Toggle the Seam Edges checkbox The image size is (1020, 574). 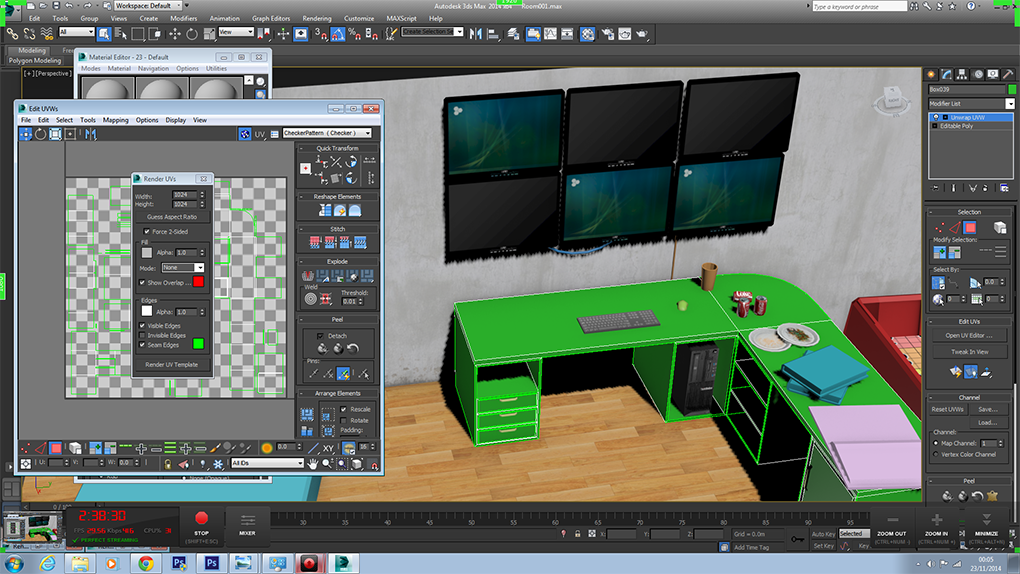[142, 345]
